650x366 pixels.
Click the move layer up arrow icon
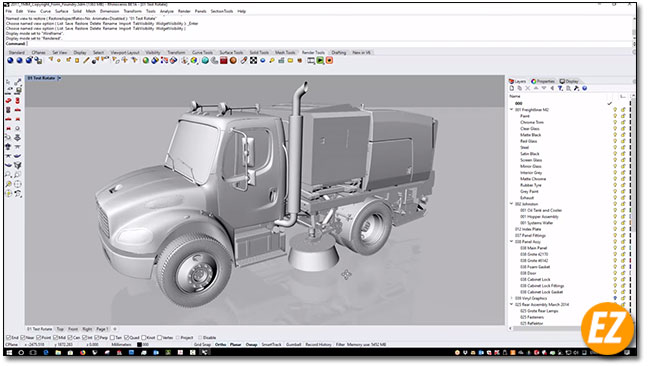coord(536,88)
